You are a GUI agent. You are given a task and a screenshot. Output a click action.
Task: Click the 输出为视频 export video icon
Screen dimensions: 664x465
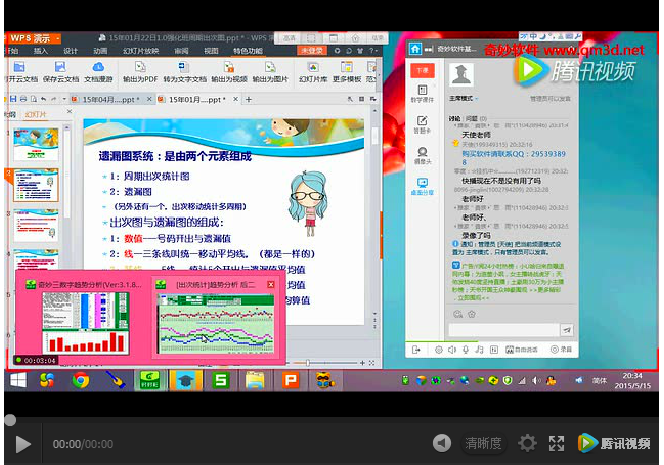tap(229, 73)
